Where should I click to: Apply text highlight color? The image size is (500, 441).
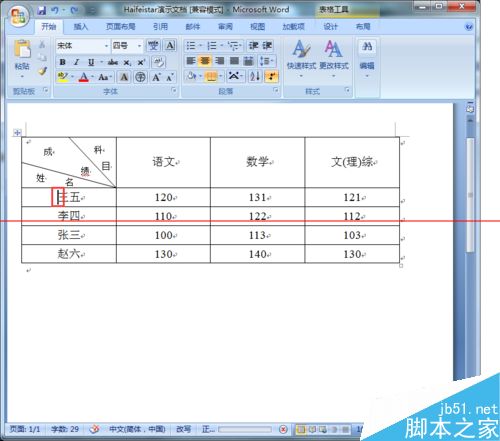pos(62,77)
